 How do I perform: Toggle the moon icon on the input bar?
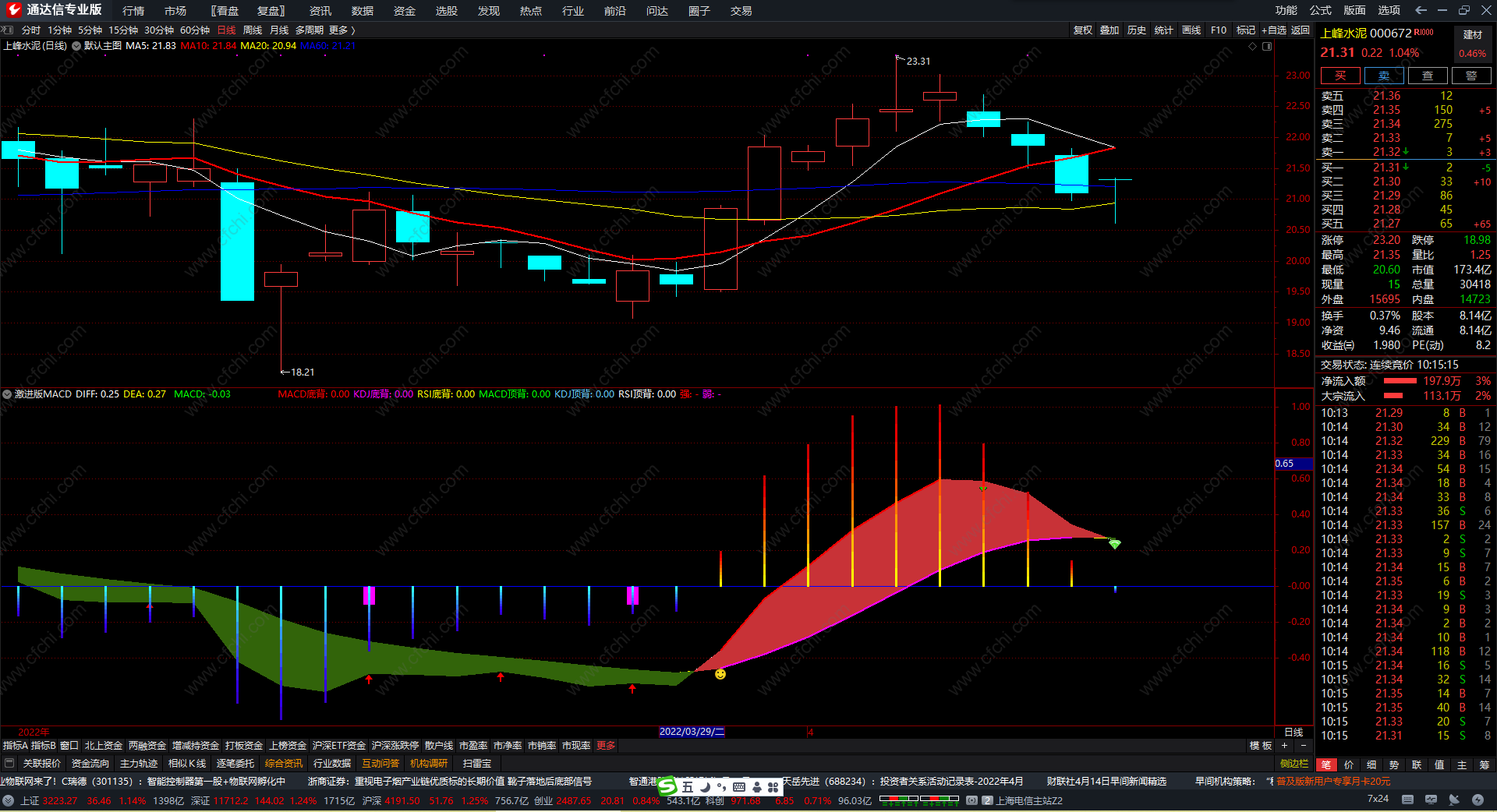[x=705, y=787]
